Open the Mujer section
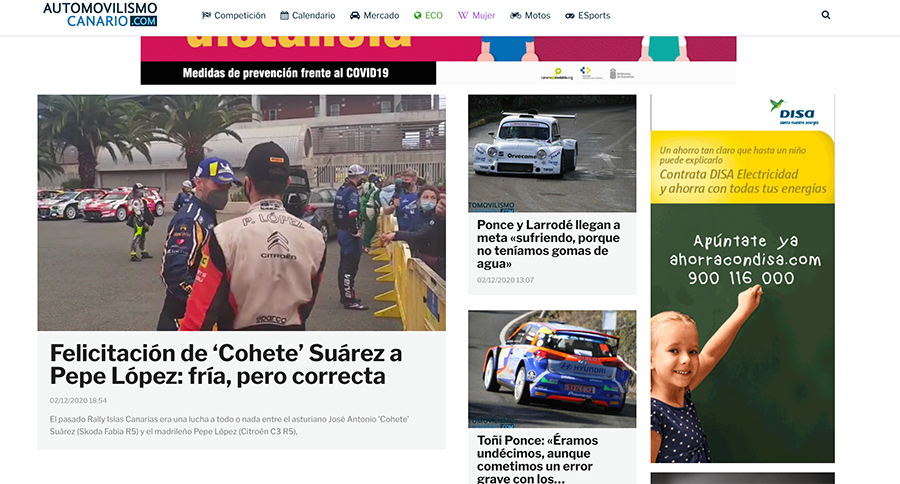 coord(476,16)
